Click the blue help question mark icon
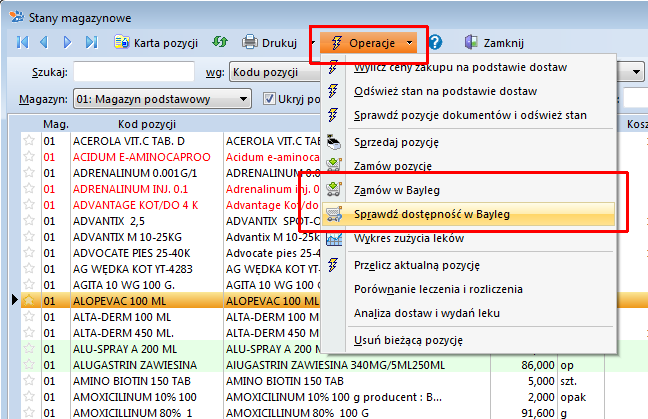This screenshot has height=419, width=648. pyautogui.click(x=435, y=42)
